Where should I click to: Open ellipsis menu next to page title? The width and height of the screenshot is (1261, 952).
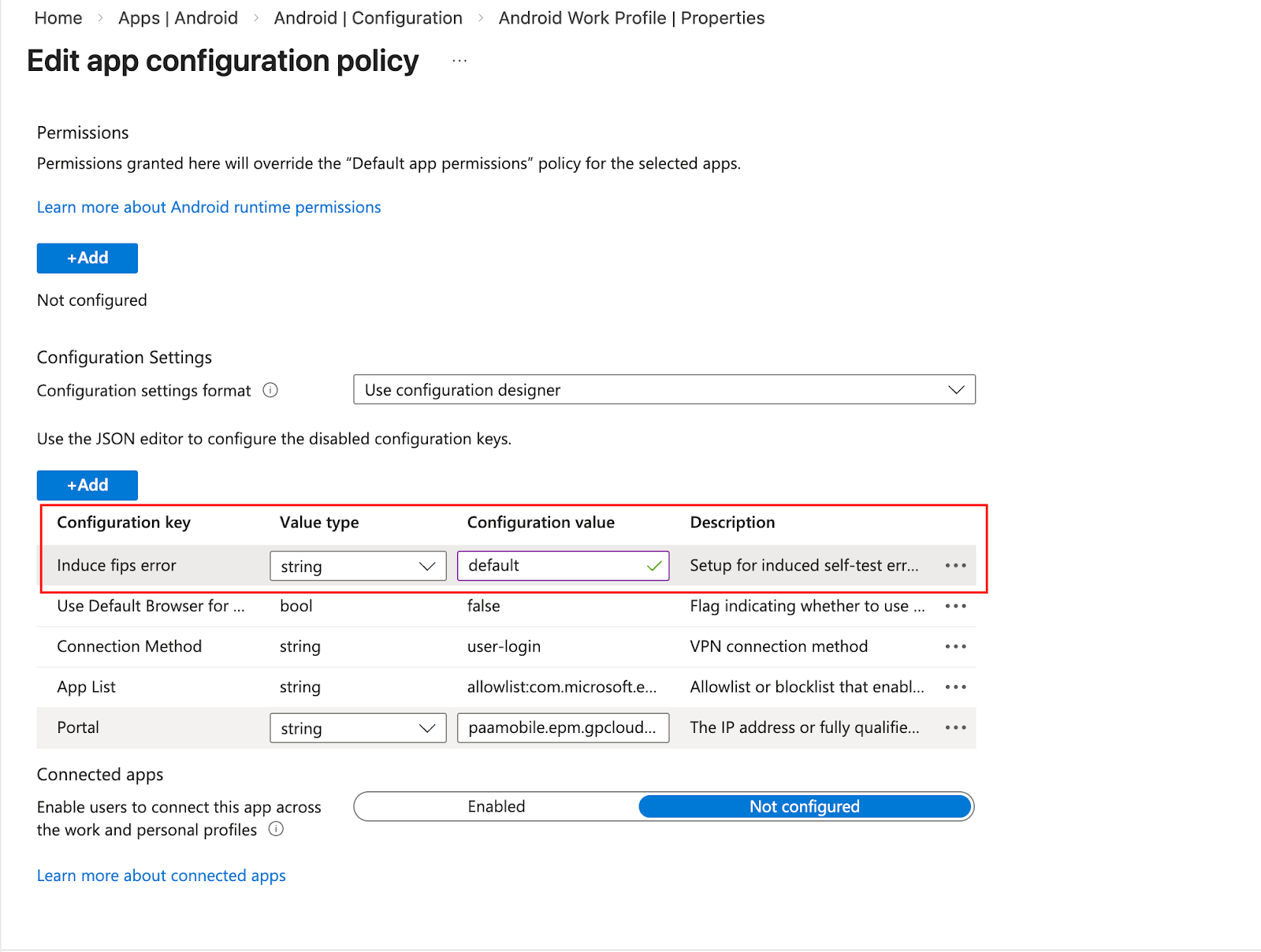(459, 61)
